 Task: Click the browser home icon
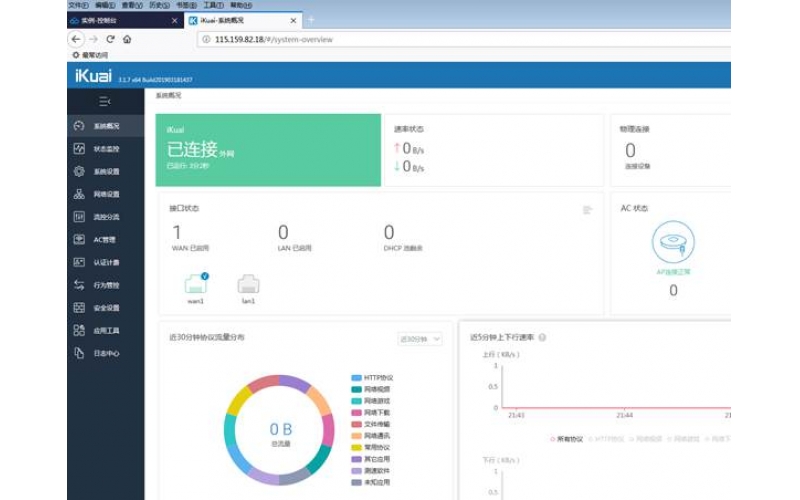(x=127, y=39)
